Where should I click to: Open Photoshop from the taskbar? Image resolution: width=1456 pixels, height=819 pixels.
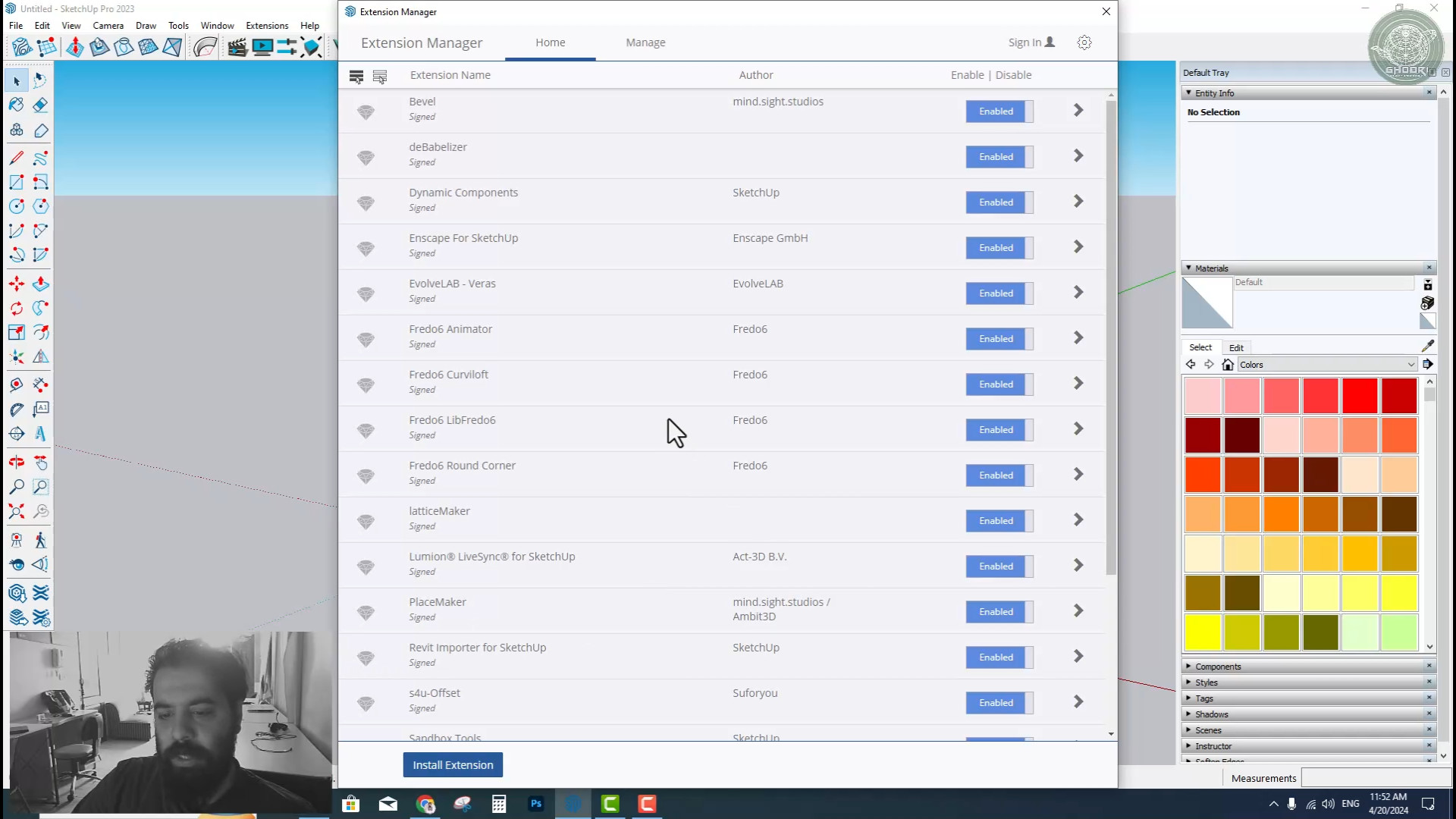tap(536, 804)
